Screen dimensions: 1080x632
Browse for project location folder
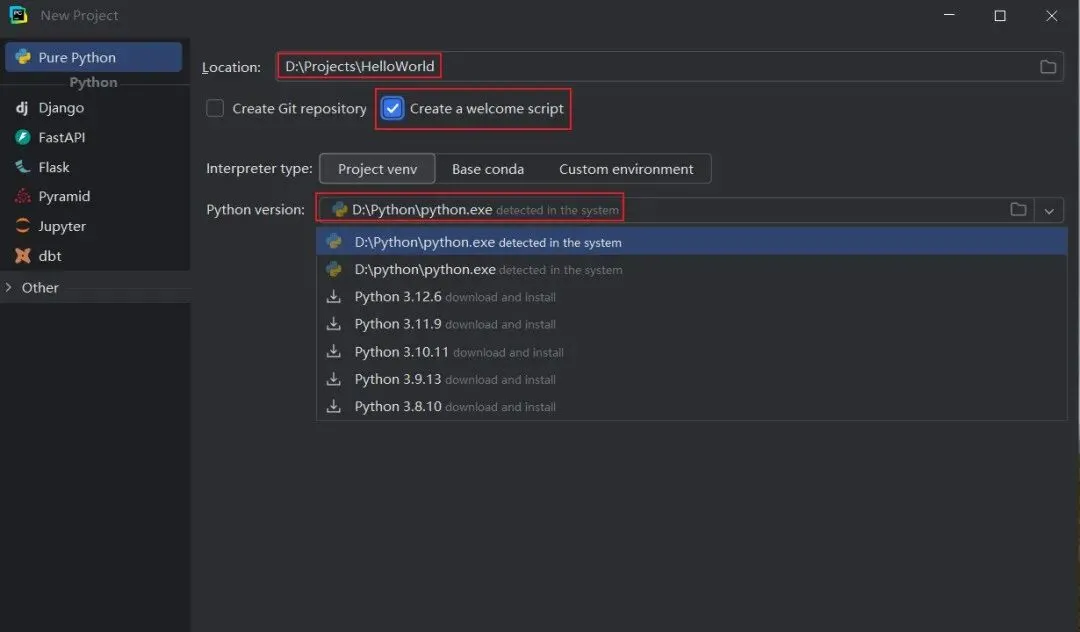[1048, 67]
